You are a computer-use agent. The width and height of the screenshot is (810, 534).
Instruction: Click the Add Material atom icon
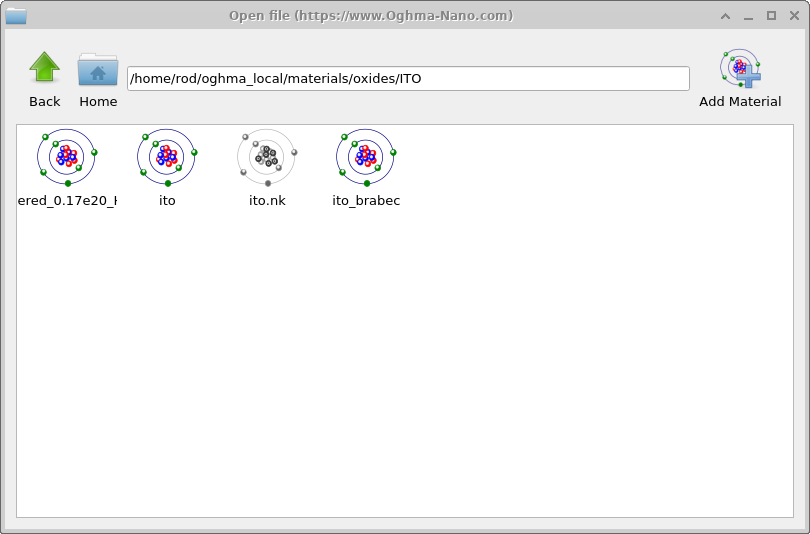coord(740,68)
